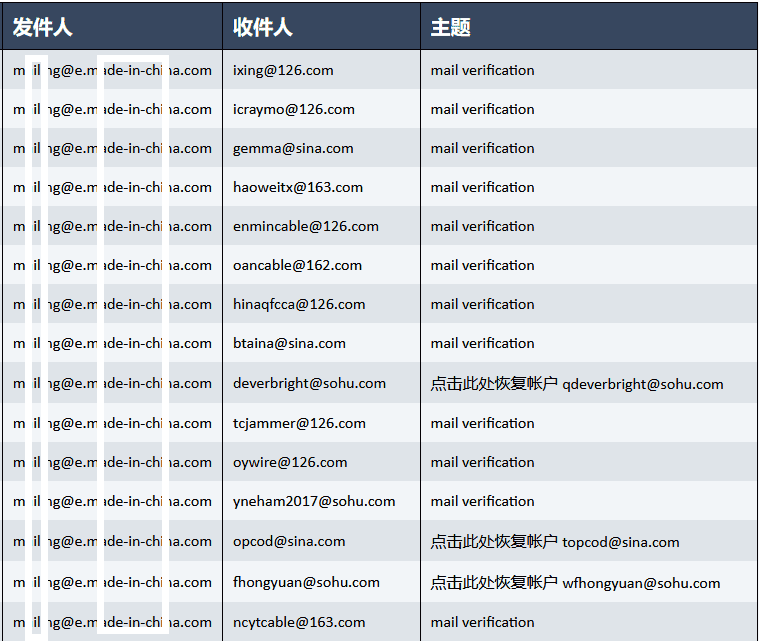Select recipient ixing@126.com

283,70
